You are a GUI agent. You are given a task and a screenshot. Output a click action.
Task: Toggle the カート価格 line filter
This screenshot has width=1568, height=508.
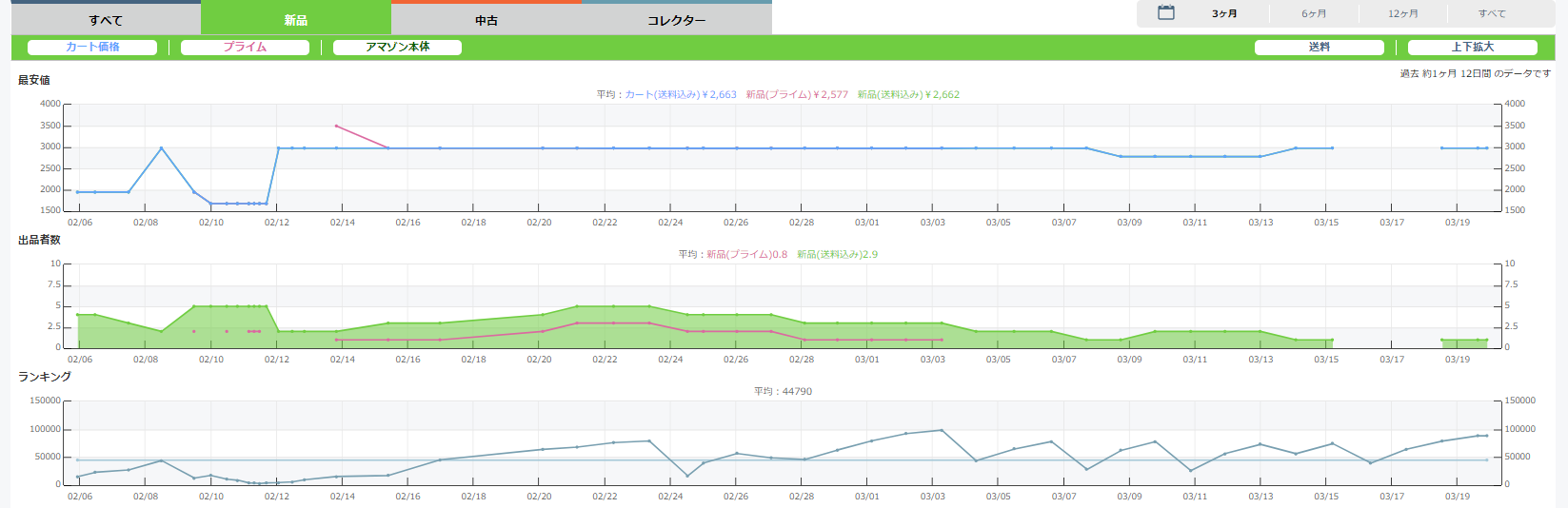point(92,47)
